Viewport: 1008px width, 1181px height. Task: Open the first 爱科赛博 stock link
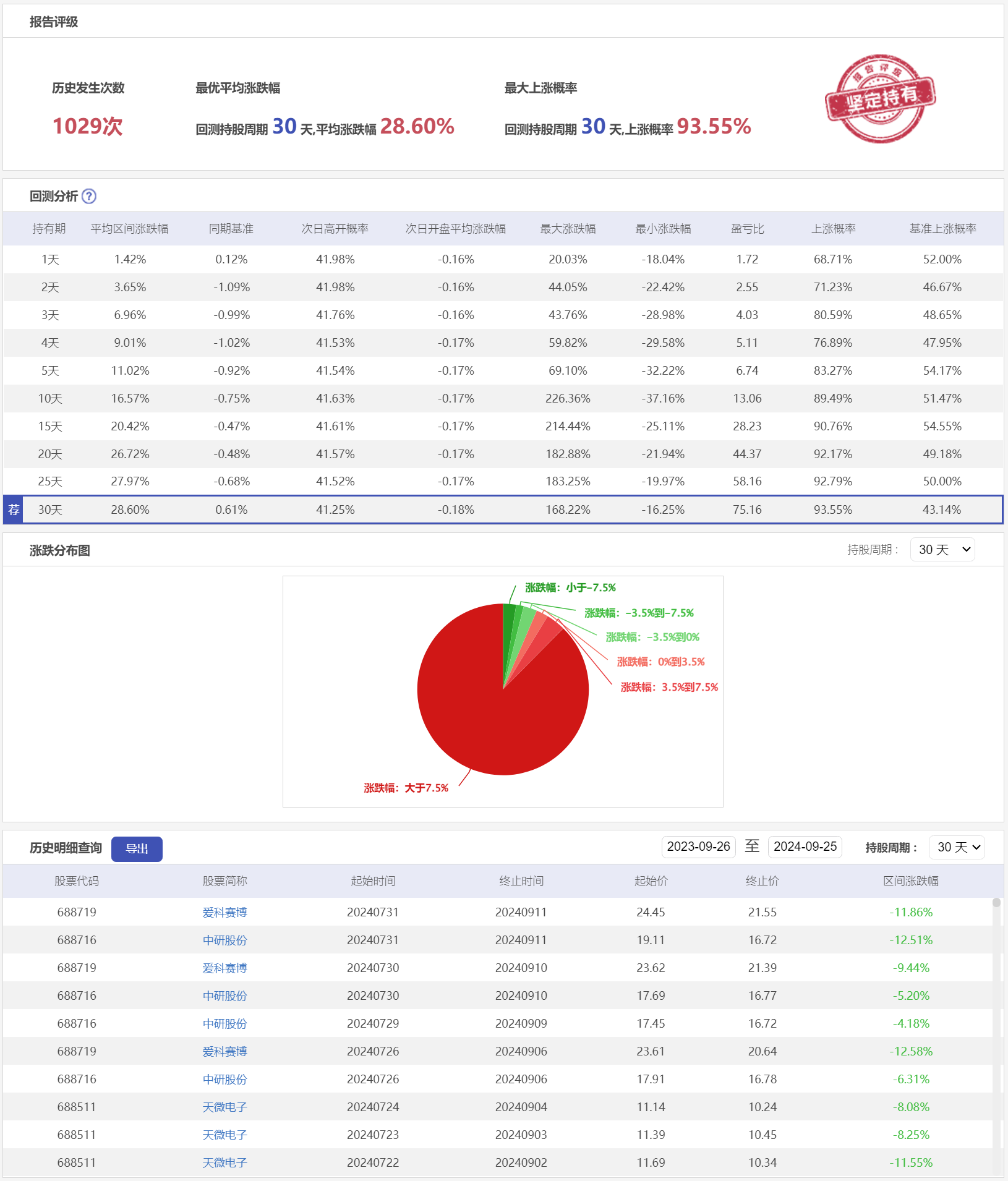(x=224, y=912)
